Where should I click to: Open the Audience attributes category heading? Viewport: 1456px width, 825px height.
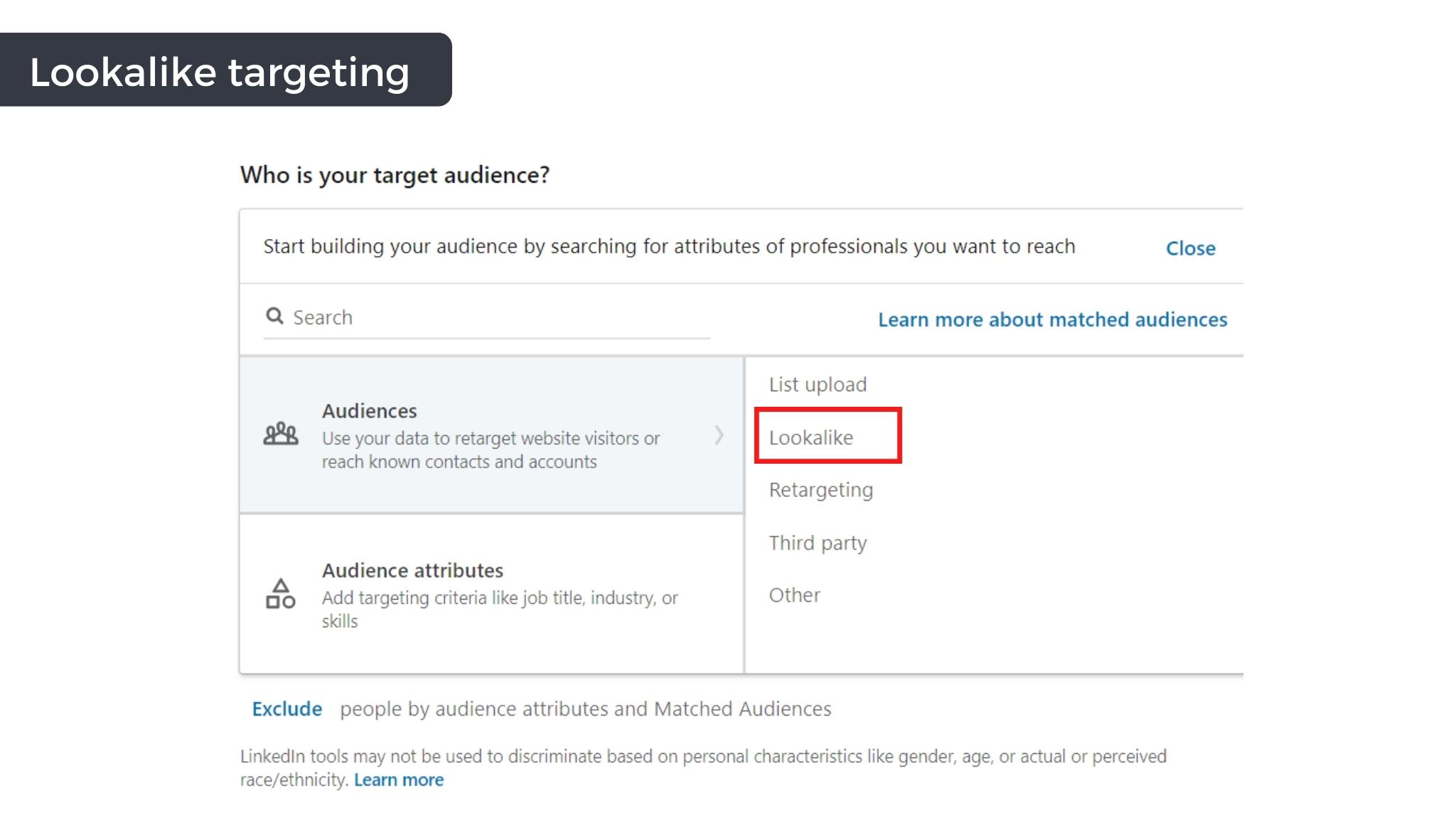click(412, 570)
